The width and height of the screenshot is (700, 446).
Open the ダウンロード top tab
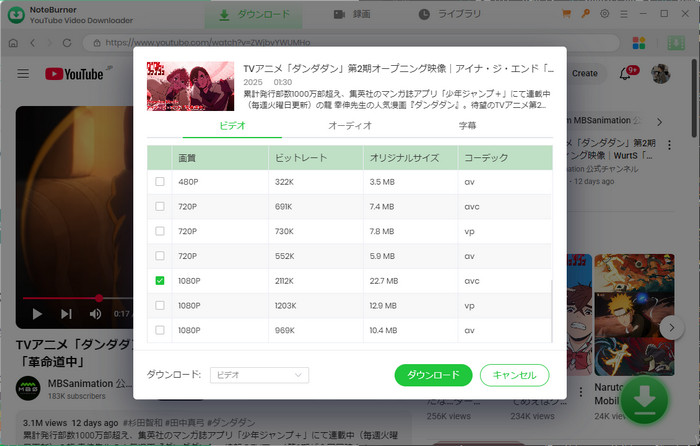(x=254, y=15)
